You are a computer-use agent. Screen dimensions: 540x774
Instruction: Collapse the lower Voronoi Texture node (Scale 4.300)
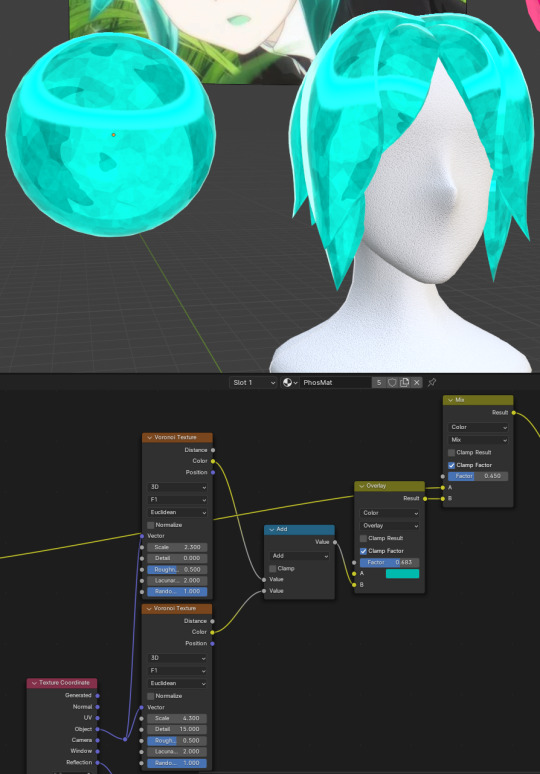(149, 609)
